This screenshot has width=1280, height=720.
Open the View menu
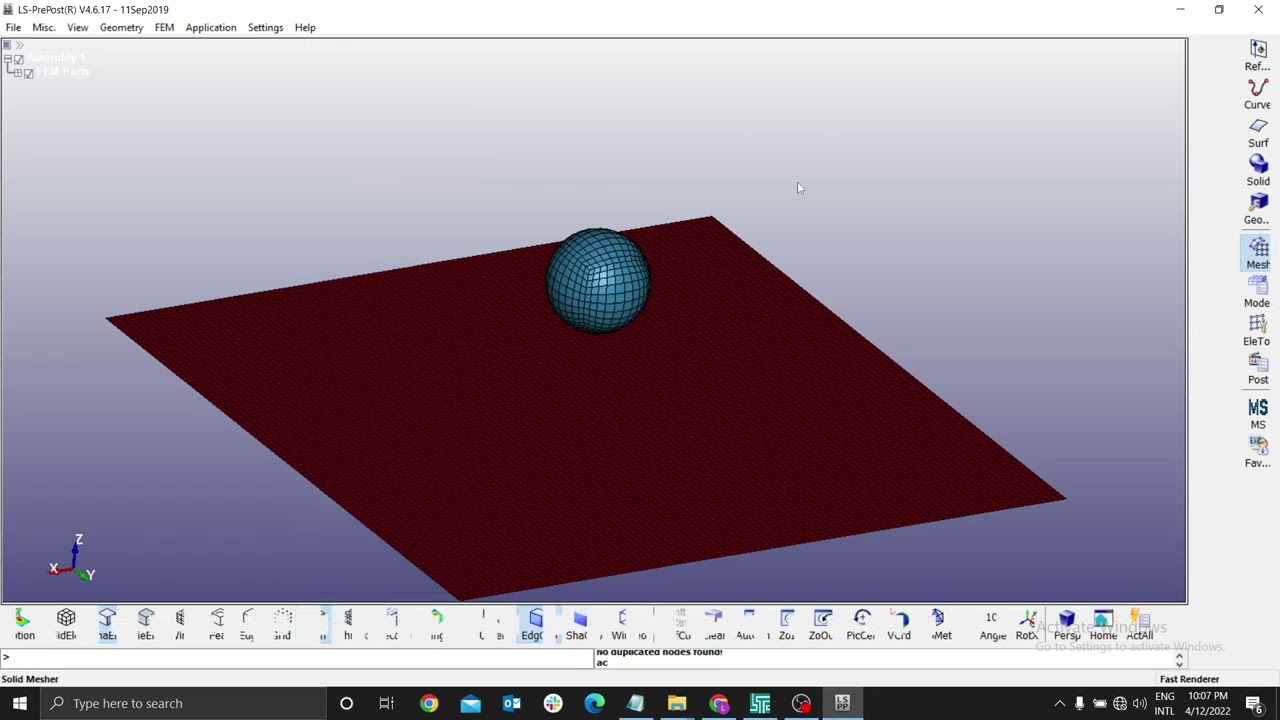click(x=77, y=28)
